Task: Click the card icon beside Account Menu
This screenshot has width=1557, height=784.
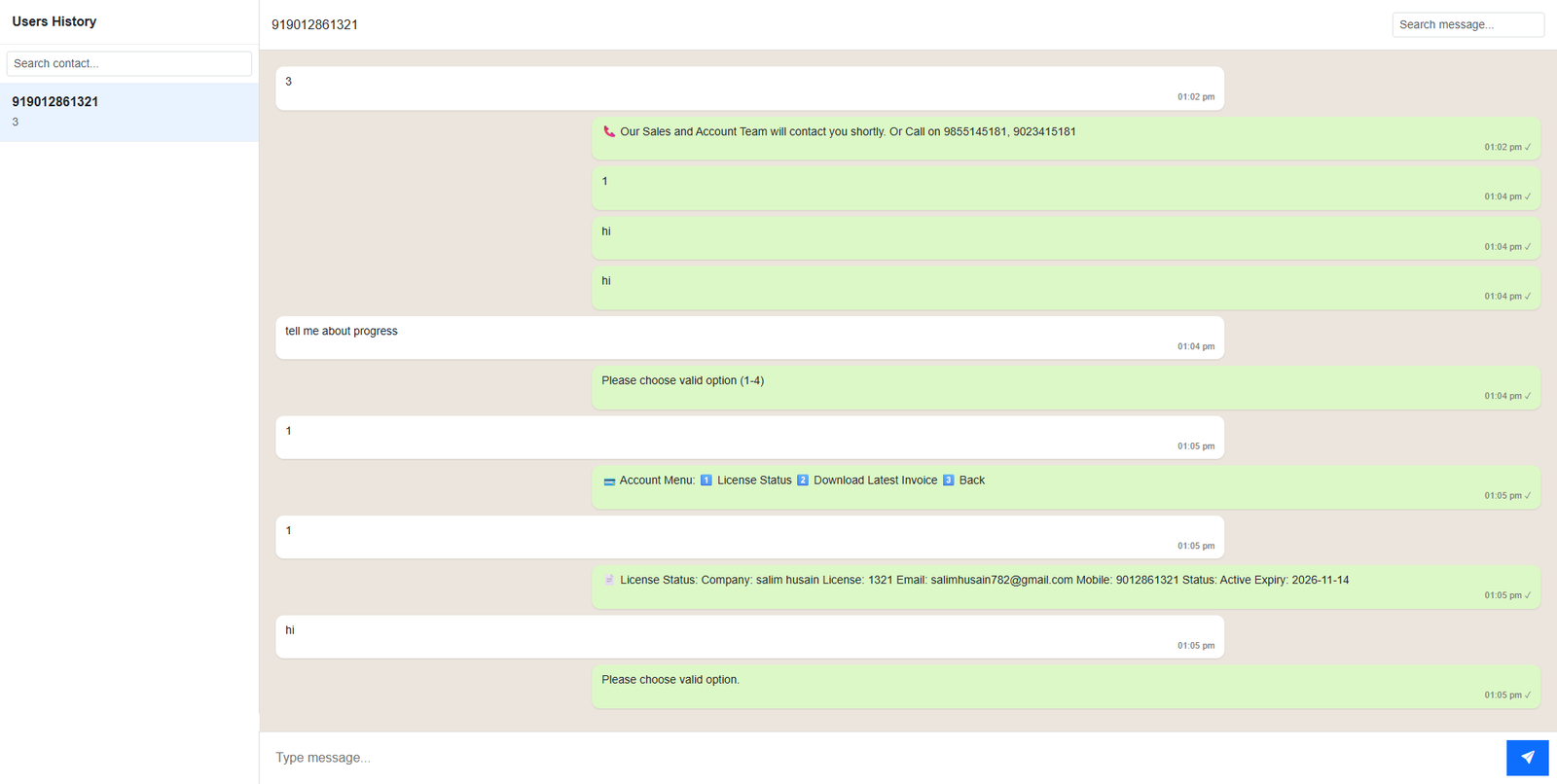Action: coord(609,481)
